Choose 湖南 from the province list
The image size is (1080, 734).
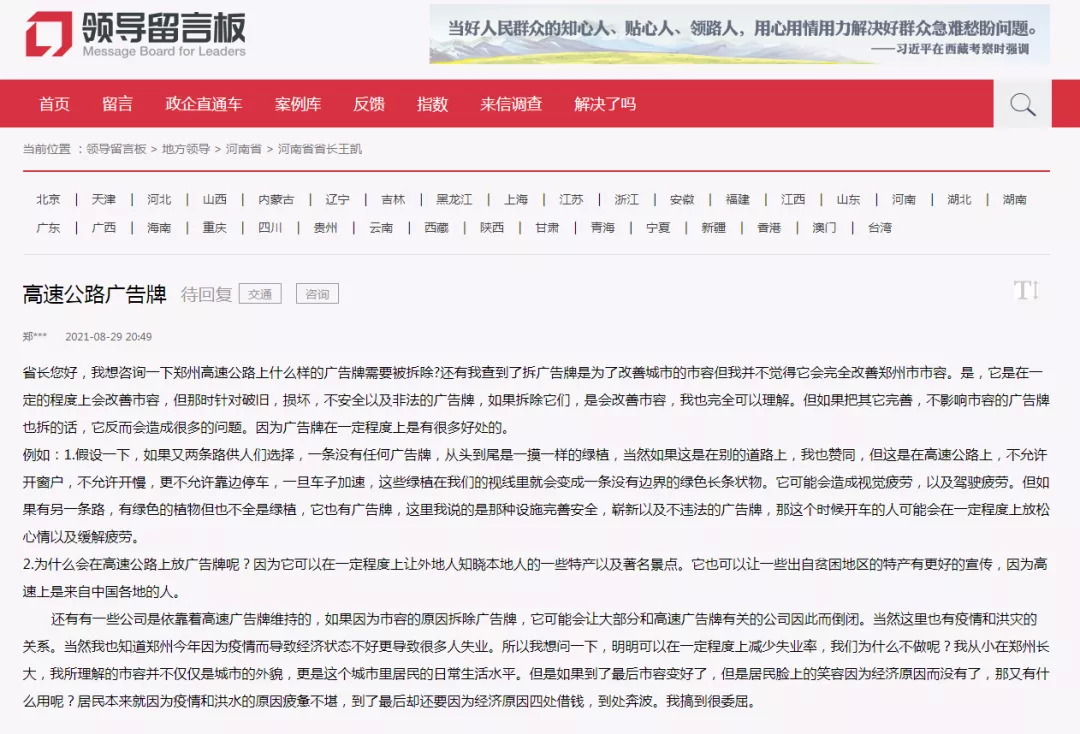pyautogui.click(x=1015, y=199)
